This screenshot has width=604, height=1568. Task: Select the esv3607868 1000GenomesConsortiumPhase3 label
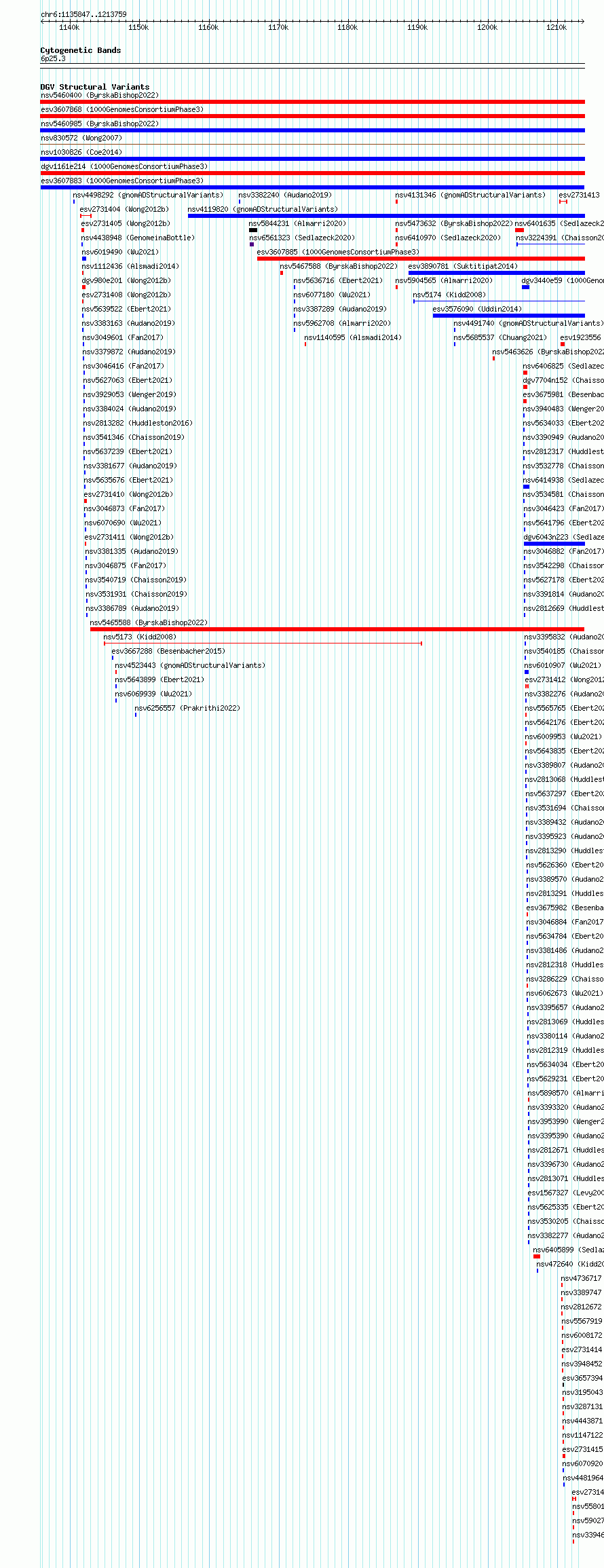122,109
